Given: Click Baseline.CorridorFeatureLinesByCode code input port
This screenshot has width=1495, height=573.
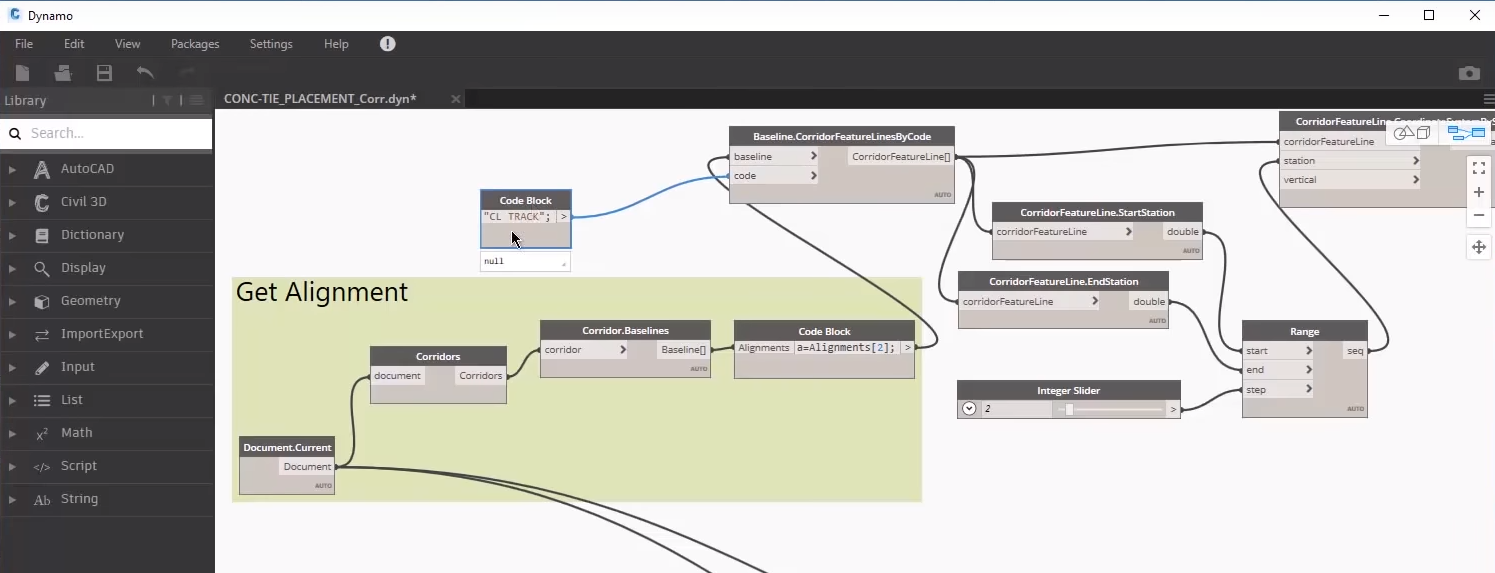Looking at the screenshot, I should [x=774, y=175].
